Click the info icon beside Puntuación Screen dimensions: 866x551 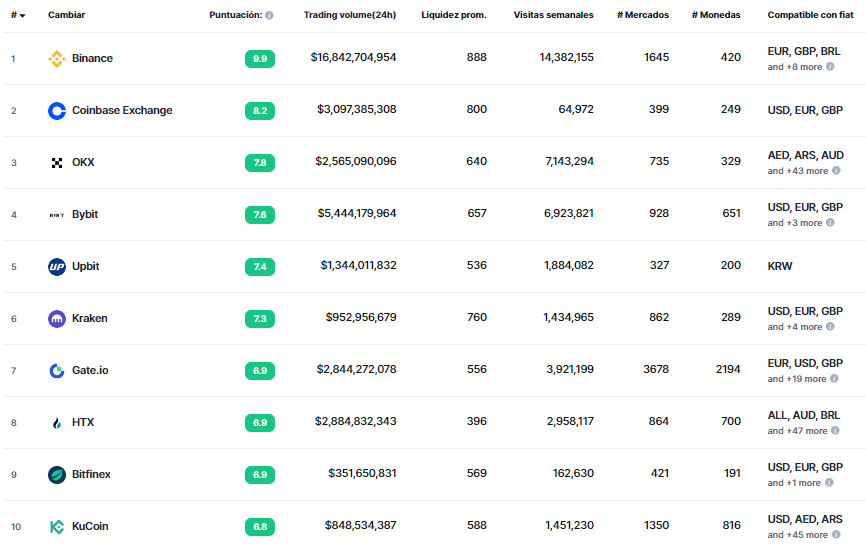pos(269,15)
